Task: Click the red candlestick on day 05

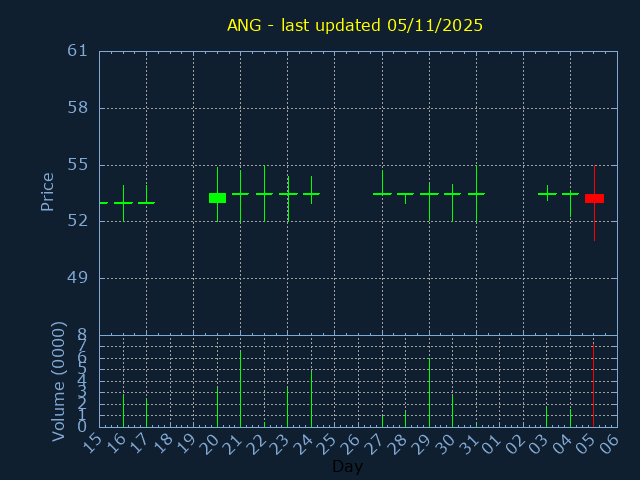Action: (x=594, y=198)
